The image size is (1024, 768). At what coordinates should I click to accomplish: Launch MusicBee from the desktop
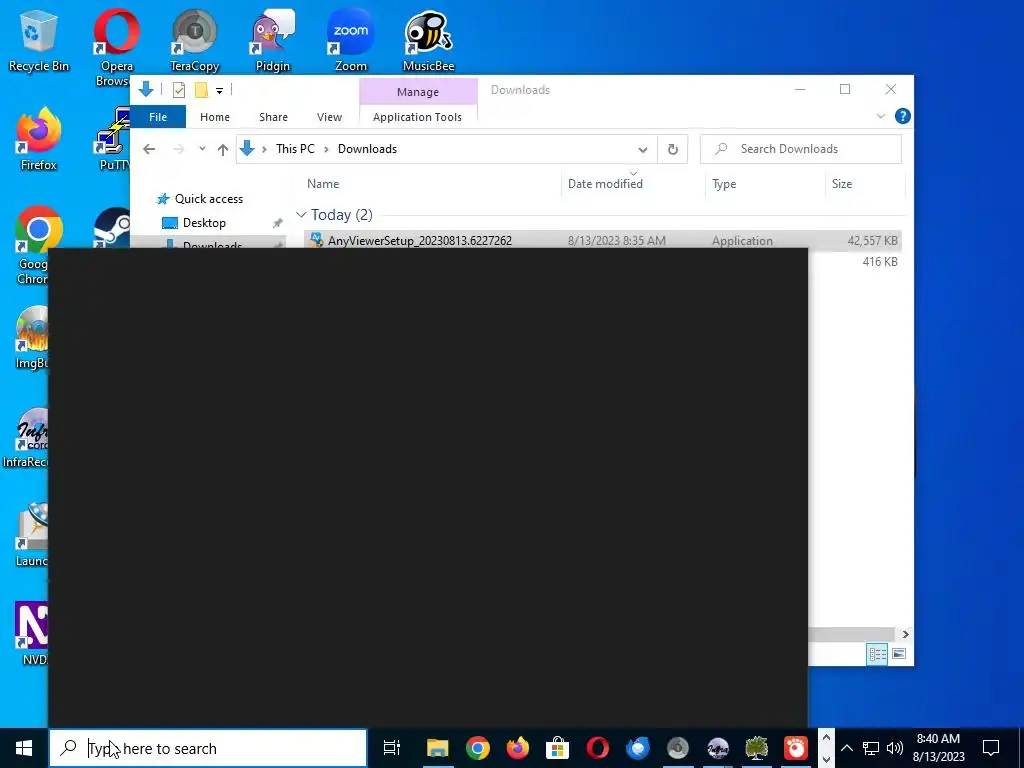pos(428,40)
